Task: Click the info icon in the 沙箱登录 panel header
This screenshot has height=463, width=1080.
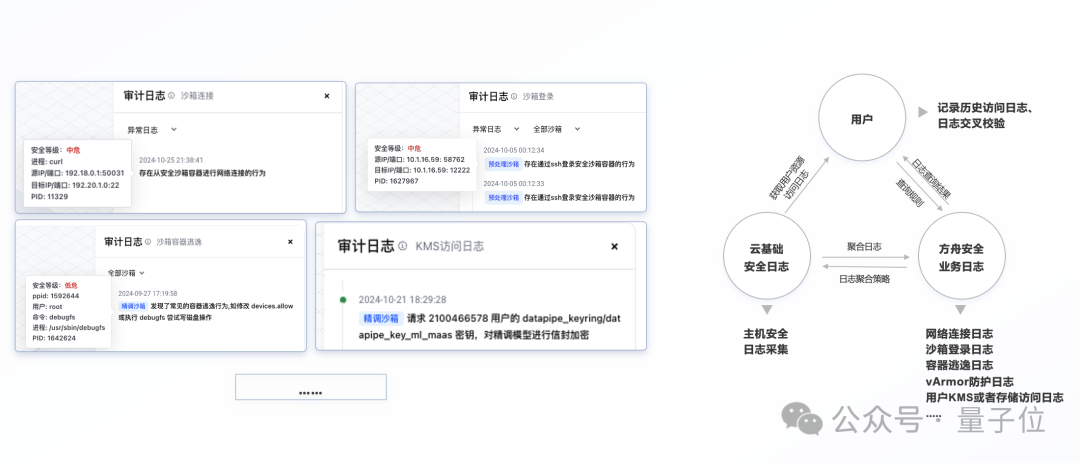Action: click(514, 97)
